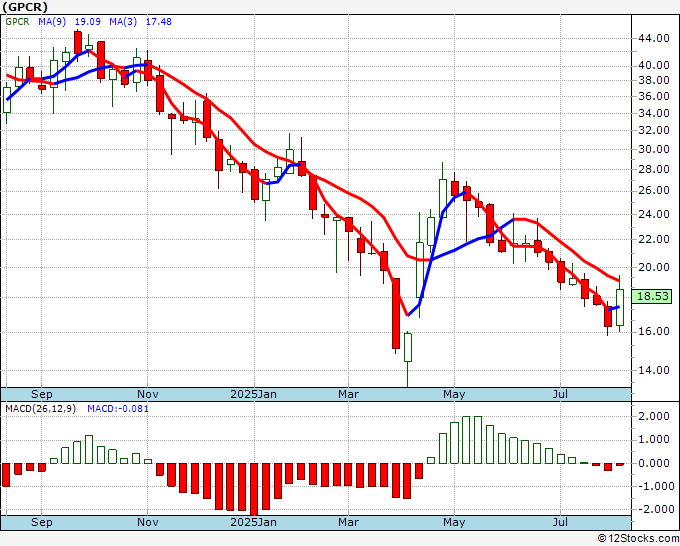The height and width of the screenshot is (546, 680).
Task: Click the MACD(26,12,9) indicator label
Action: coord(40,409)
